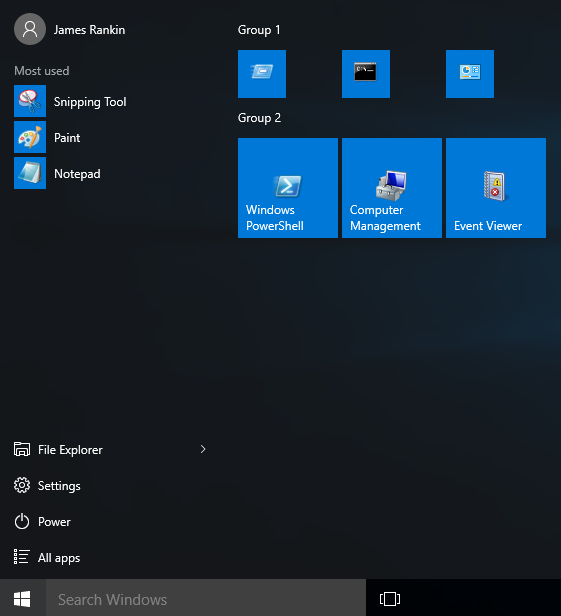This screenshot has width=561, height=616.
Task: Open the Control Panel tile
Action: click(470, 74)
